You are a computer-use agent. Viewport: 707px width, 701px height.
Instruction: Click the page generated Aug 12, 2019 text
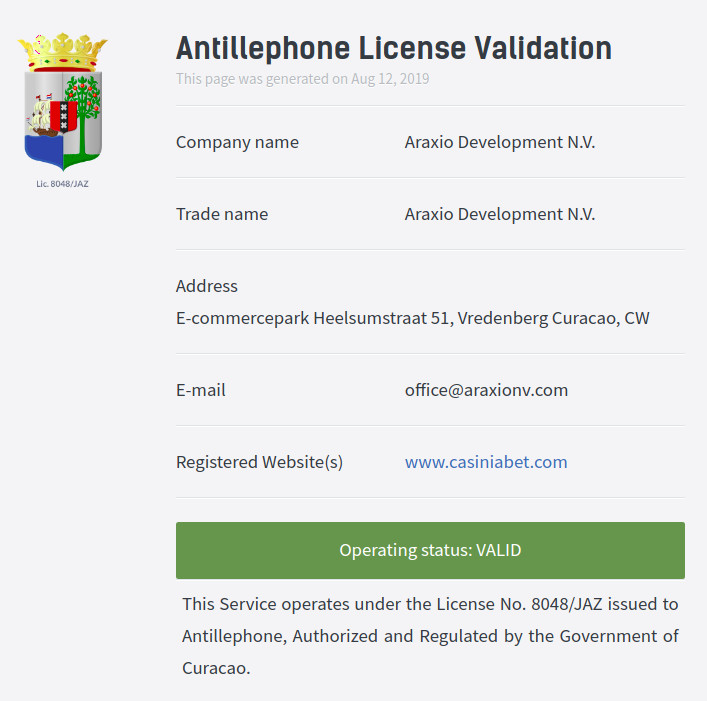(303, 79)
